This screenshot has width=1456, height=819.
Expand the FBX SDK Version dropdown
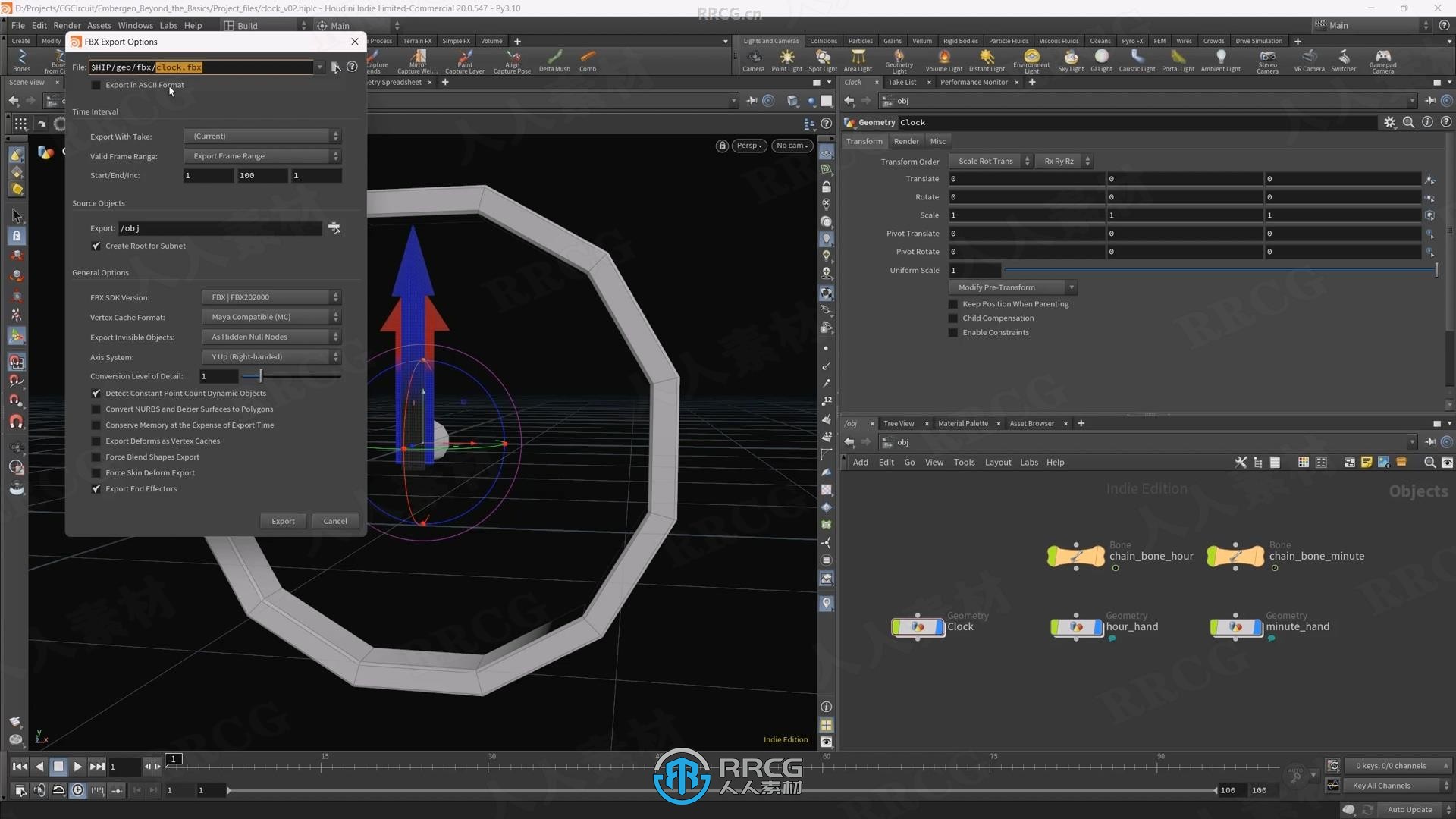[335, 296]
